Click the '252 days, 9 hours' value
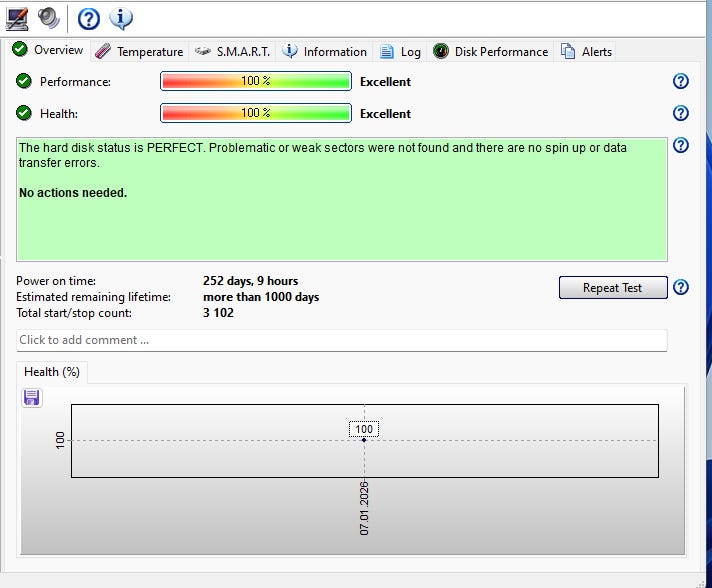 [x=251, y=281]
